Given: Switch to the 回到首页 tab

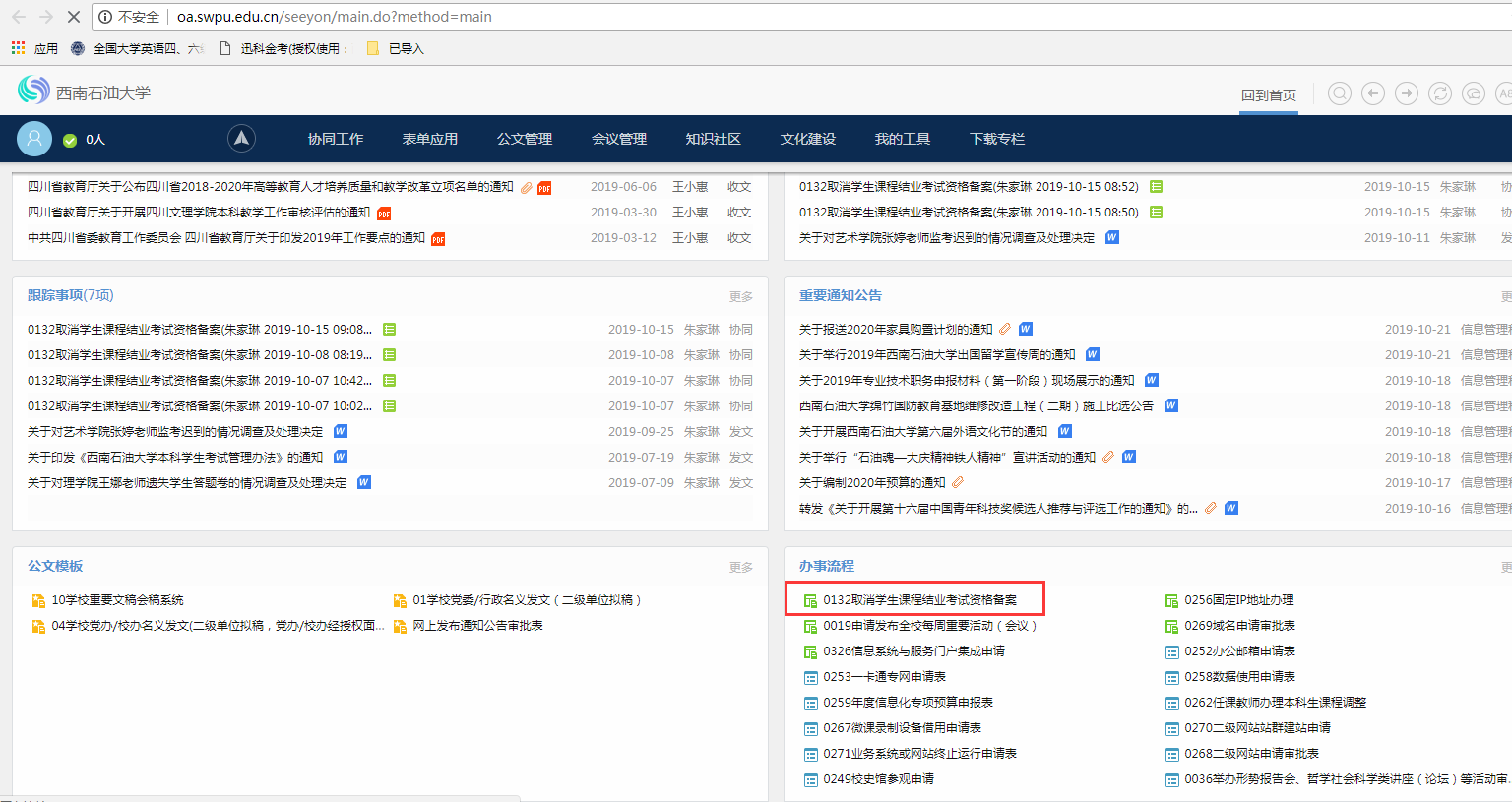Looking at the screenshot, I should pyautogui.click(x=1268, y=95).
